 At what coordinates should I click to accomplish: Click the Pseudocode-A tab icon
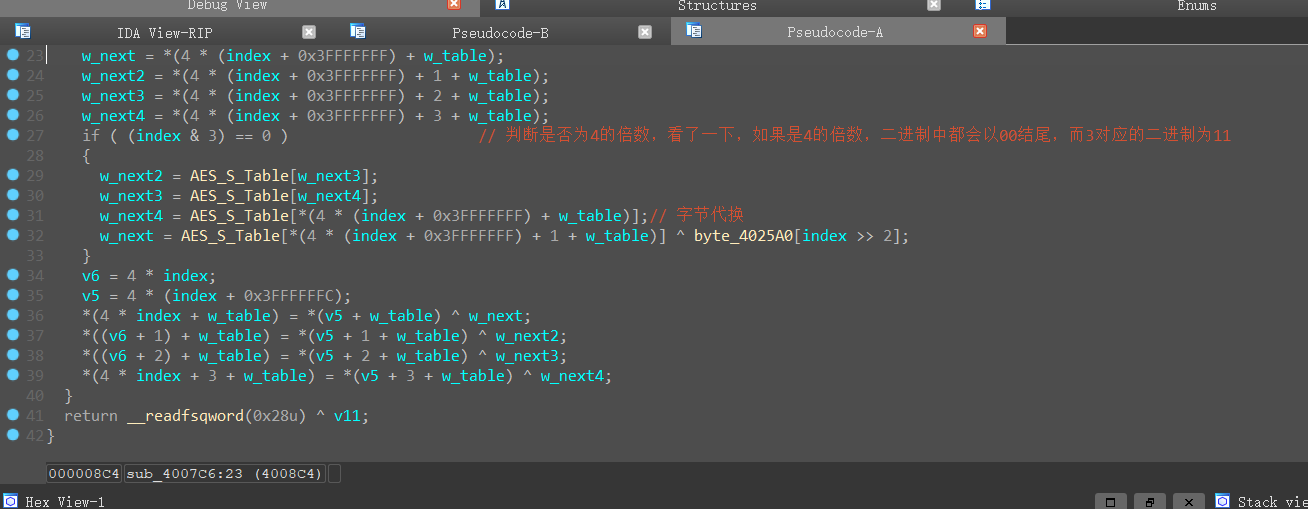(693, 31)
